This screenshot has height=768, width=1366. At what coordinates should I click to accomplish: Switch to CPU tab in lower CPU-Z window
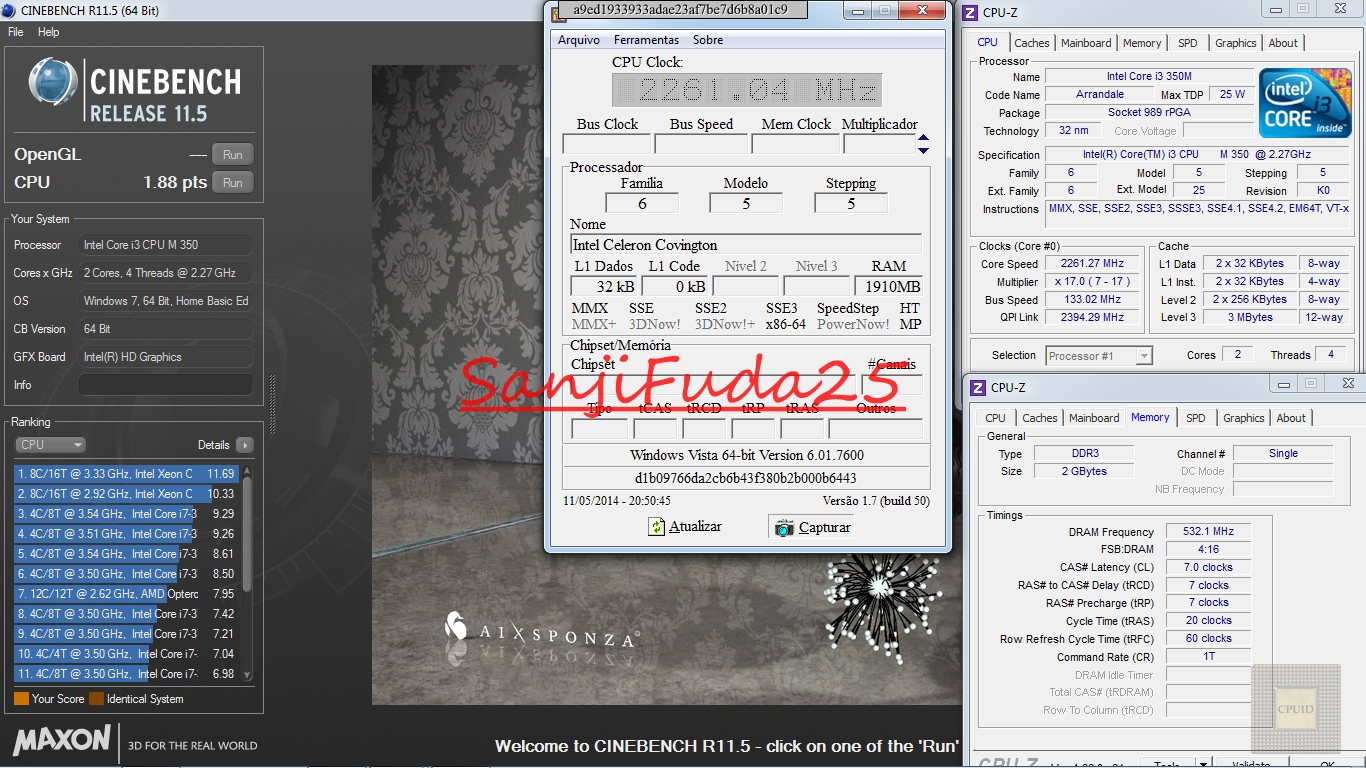click(x=995, y=418)
